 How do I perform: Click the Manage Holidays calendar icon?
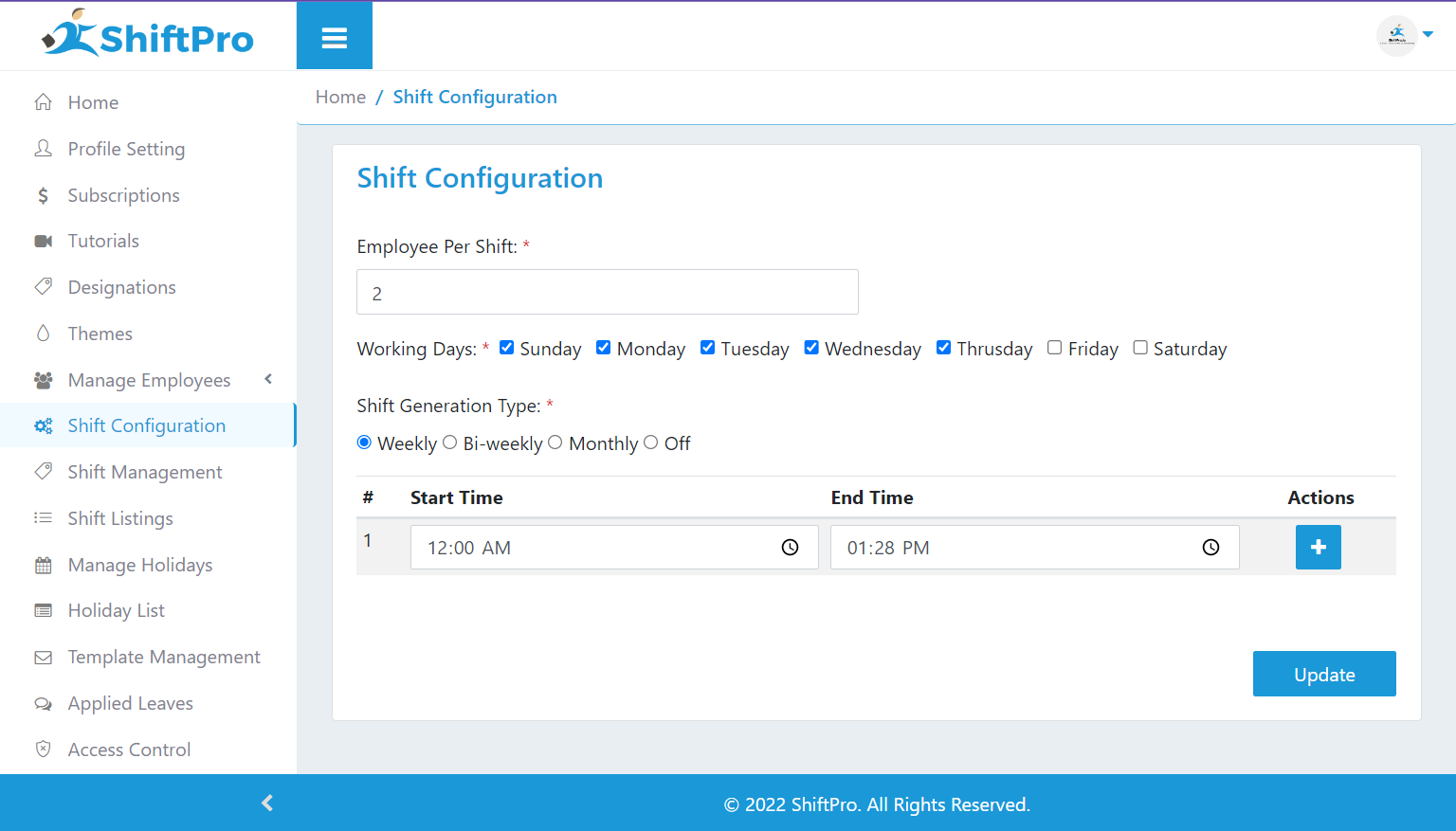(44, 566)
